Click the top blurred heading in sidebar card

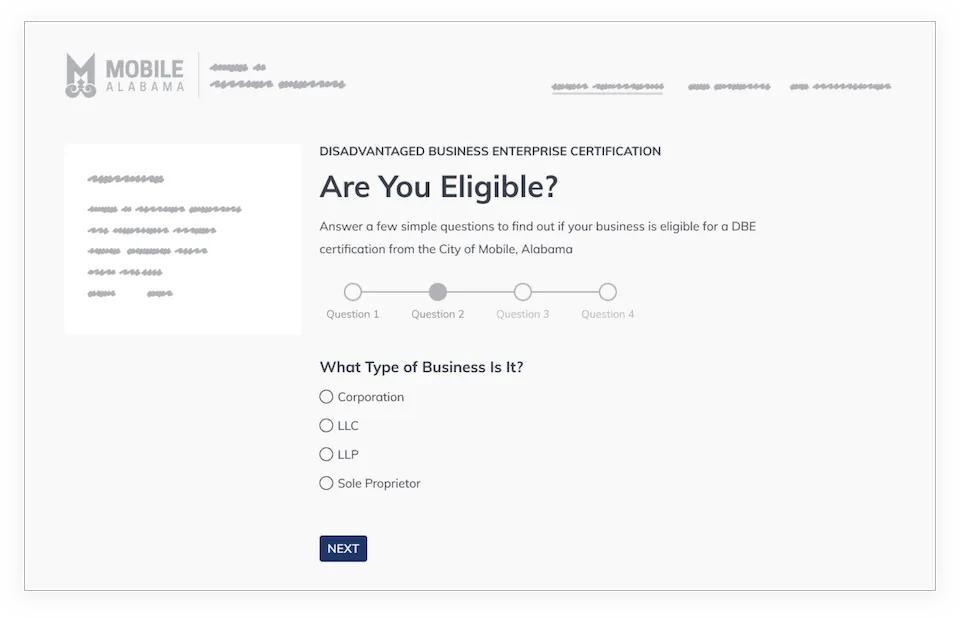pyautogui.click(x=125, y=179)
